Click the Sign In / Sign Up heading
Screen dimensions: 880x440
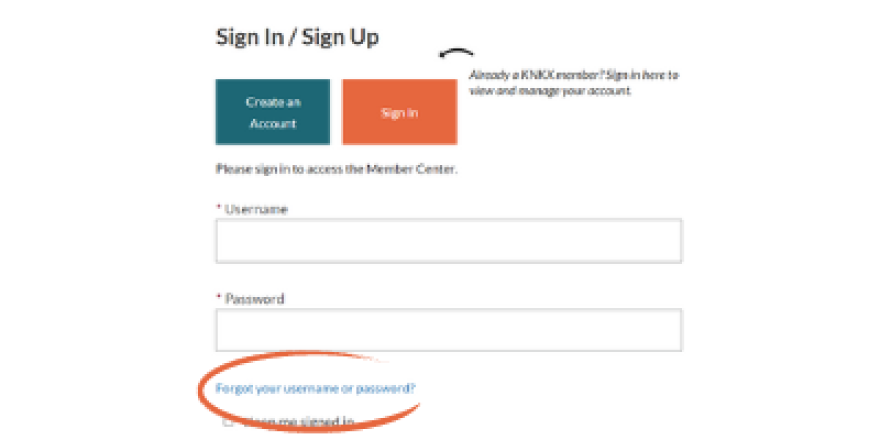[297, 37]
